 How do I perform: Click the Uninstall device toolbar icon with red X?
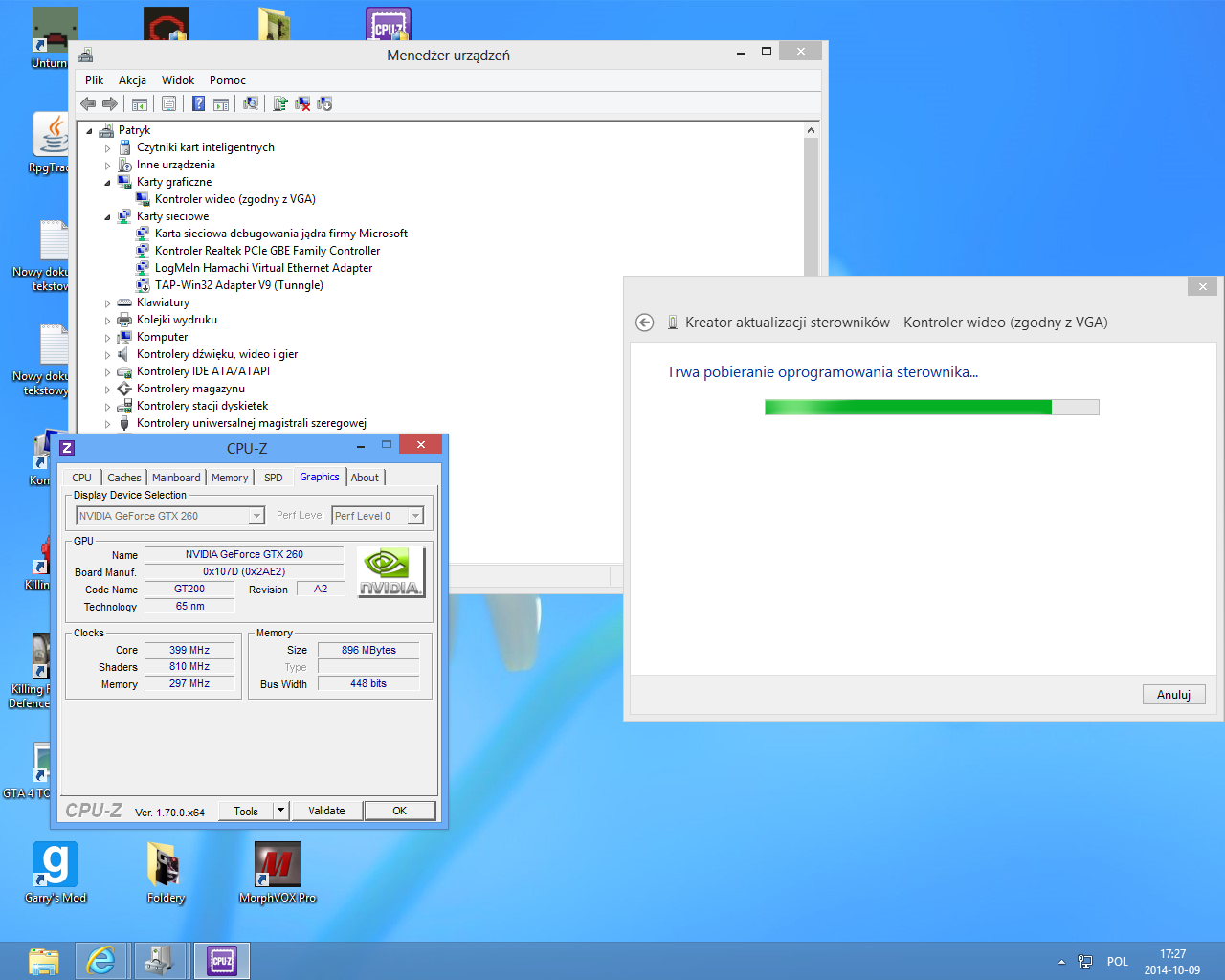point(302,103)
